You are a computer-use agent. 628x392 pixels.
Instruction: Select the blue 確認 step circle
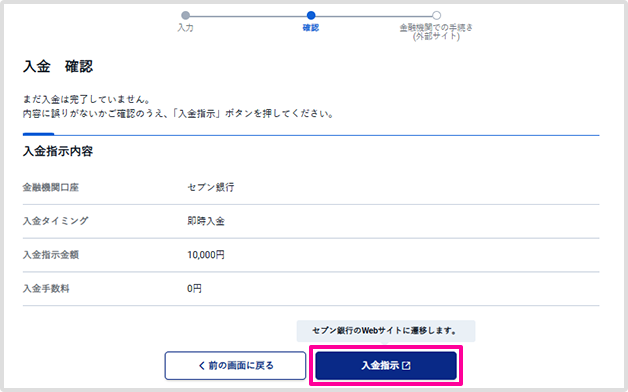(x=311, y=16)
